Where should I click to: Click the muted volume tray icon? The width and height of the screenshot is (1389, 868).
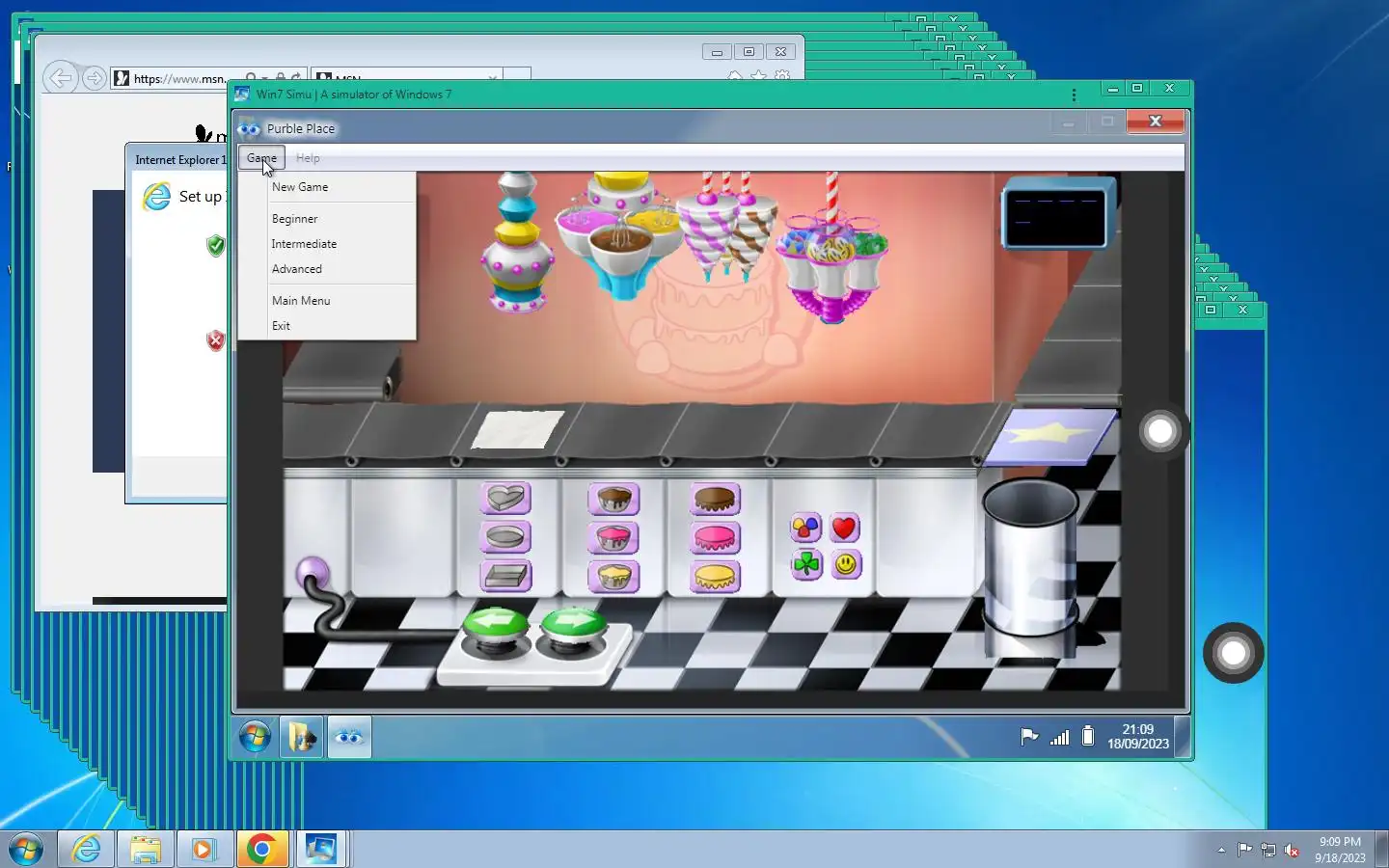pos(1292,851)
